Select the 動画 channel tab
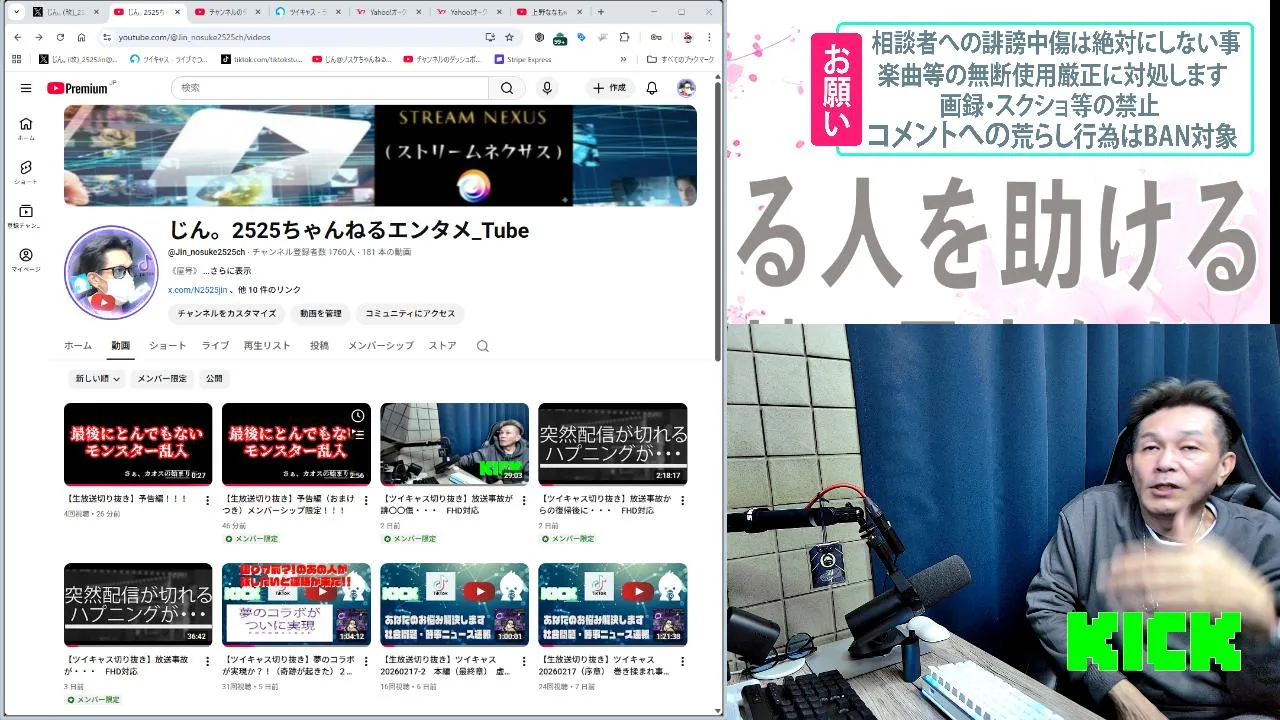Image resolution: width=1280 pixels, height=720 pixels. point(120,346)
